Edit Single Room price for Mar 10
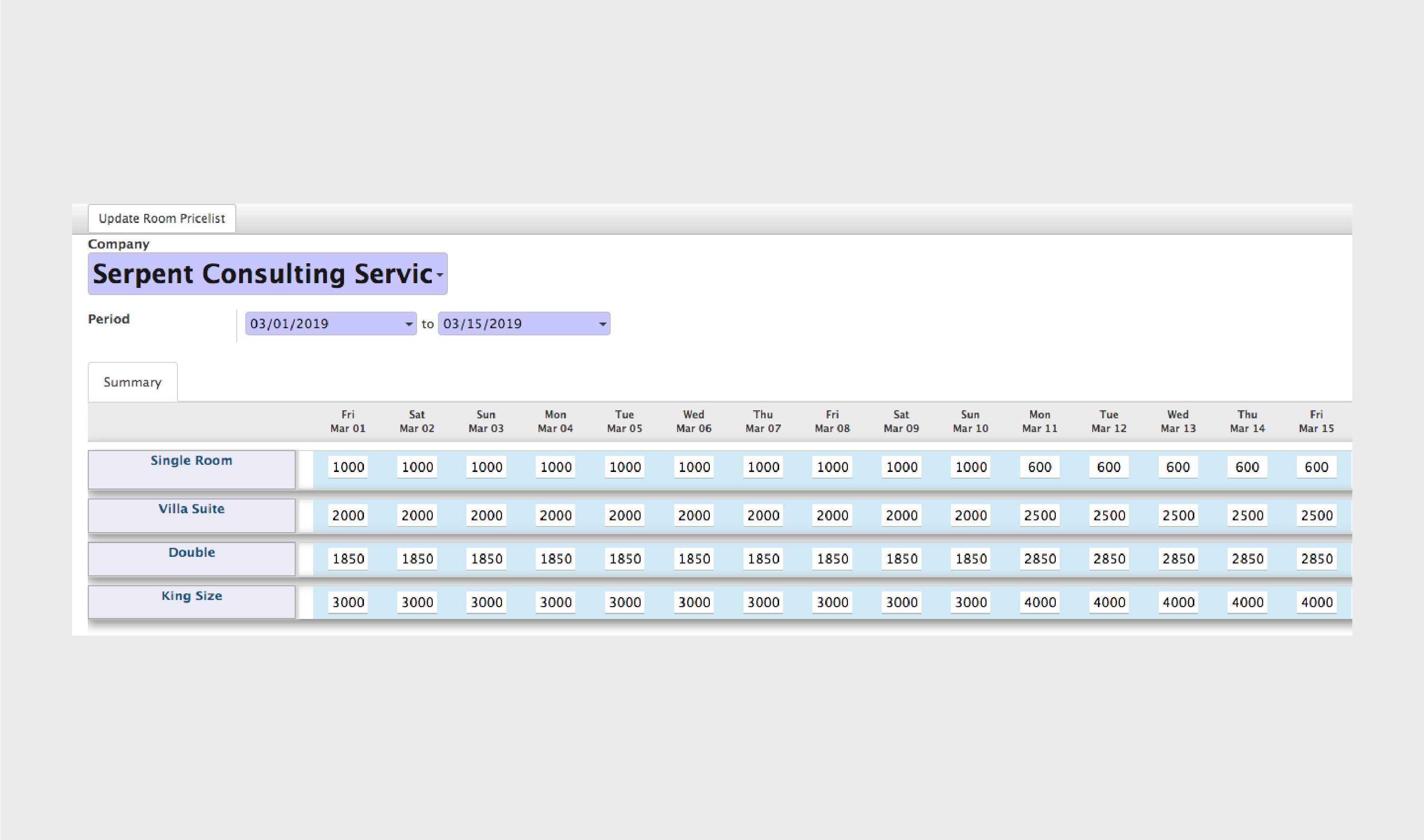The image size is (1424, 840). (970, 467)
